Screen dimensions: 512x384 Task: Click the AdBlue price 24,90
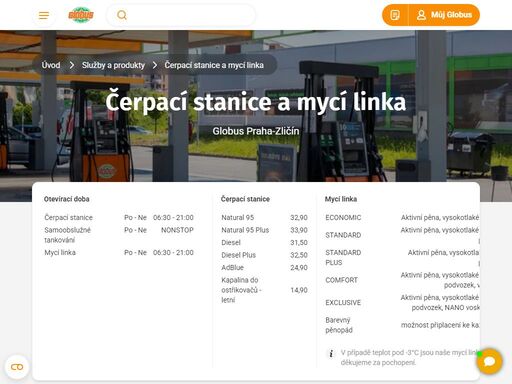(299, 268)
